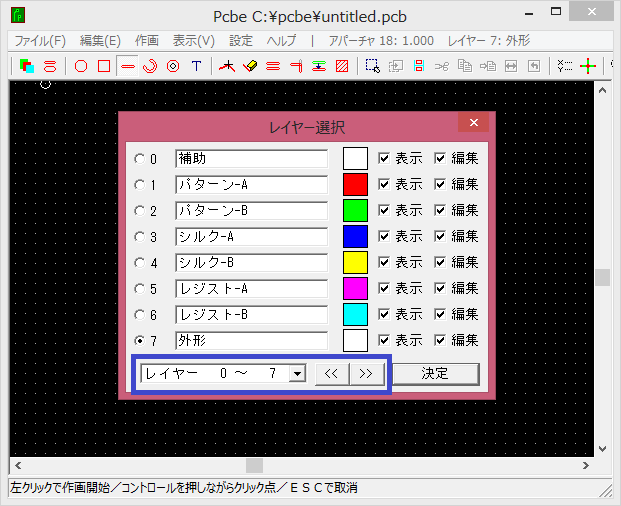Open the 表示(V) menu
Viewport: 621px width, 506px height.
[x=193, y=41]
